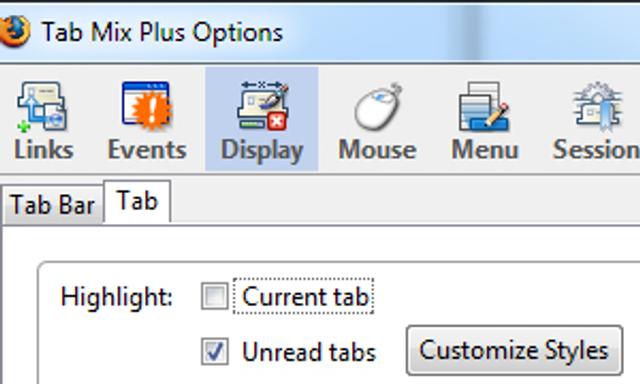Open the Mouse settings icon
This screenshot has width=640, height=384.
(378, 107)
